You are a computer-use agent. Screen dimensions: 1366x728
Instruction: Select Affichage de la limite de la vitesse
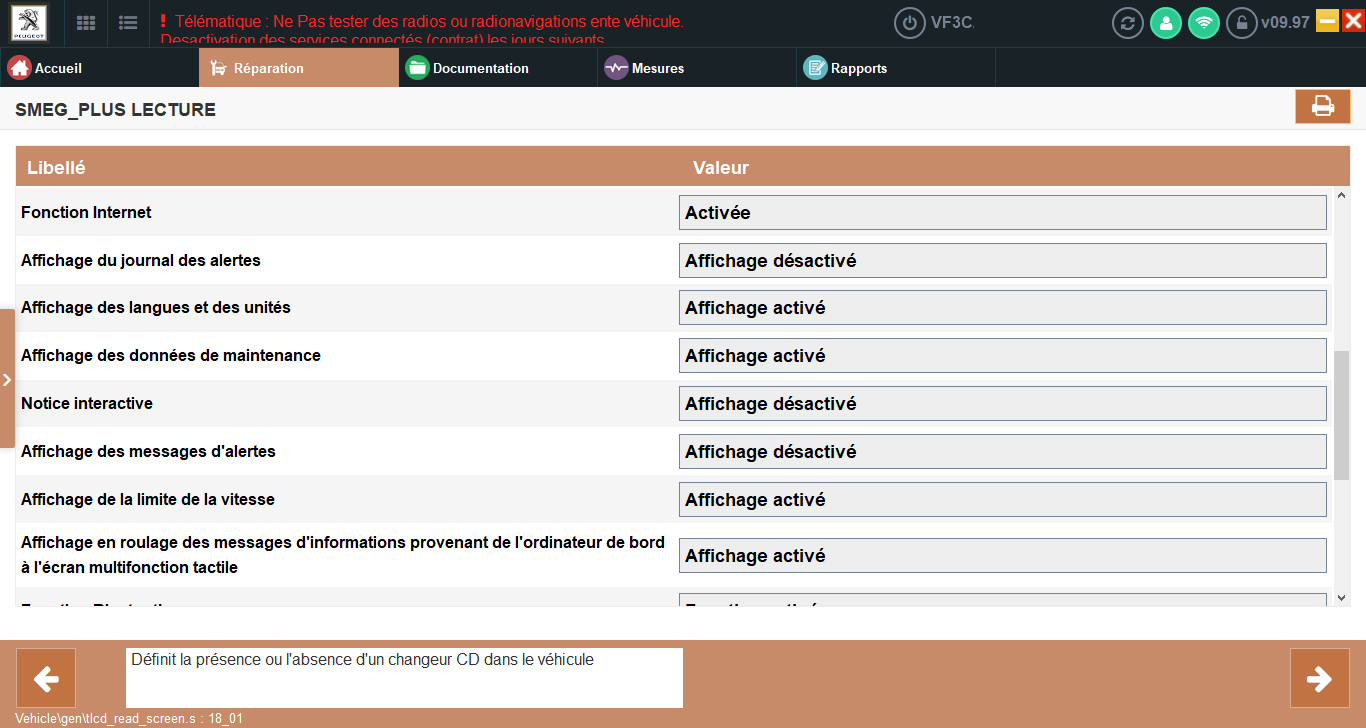click(148, 500)
